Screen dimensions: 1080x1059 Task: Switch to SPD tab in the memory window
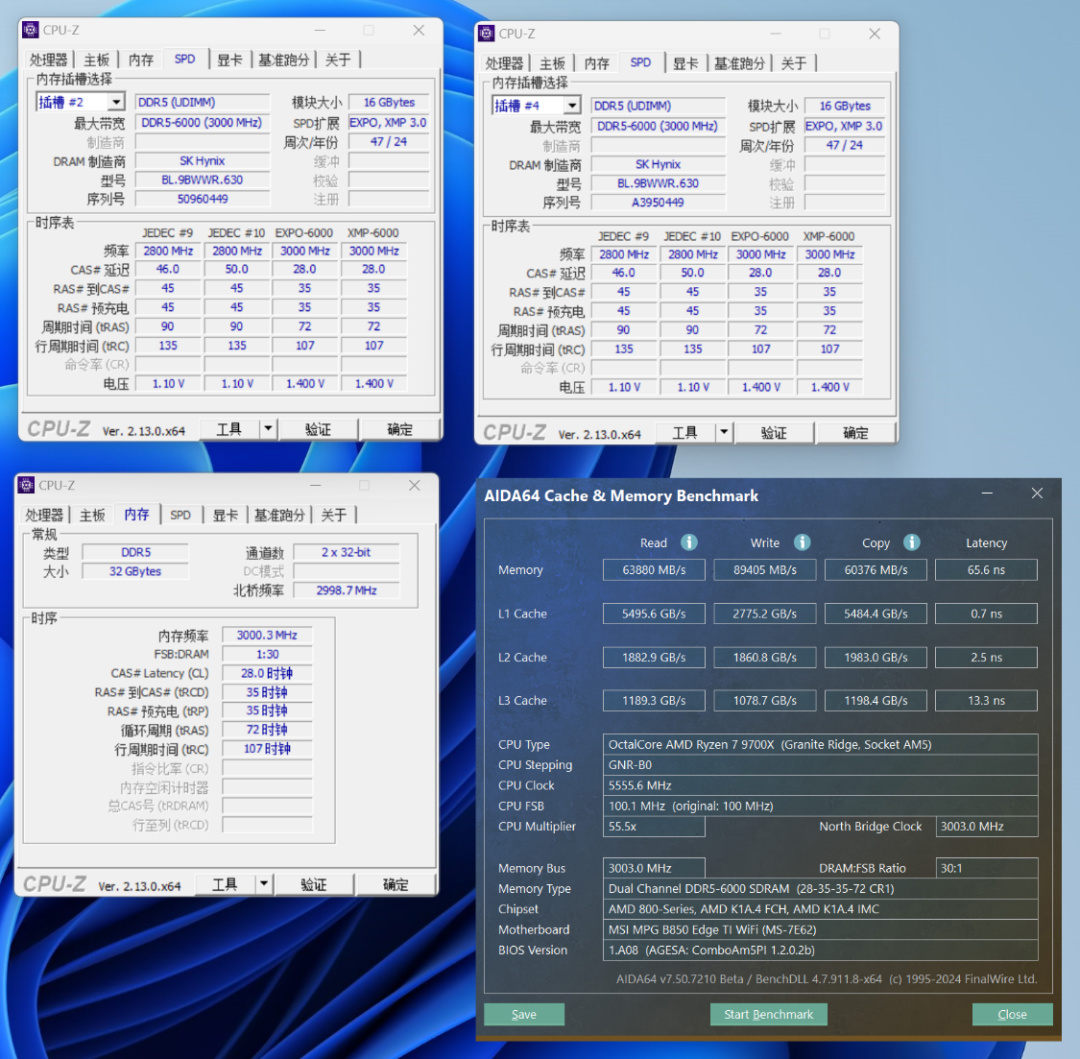tap(180, 514)
